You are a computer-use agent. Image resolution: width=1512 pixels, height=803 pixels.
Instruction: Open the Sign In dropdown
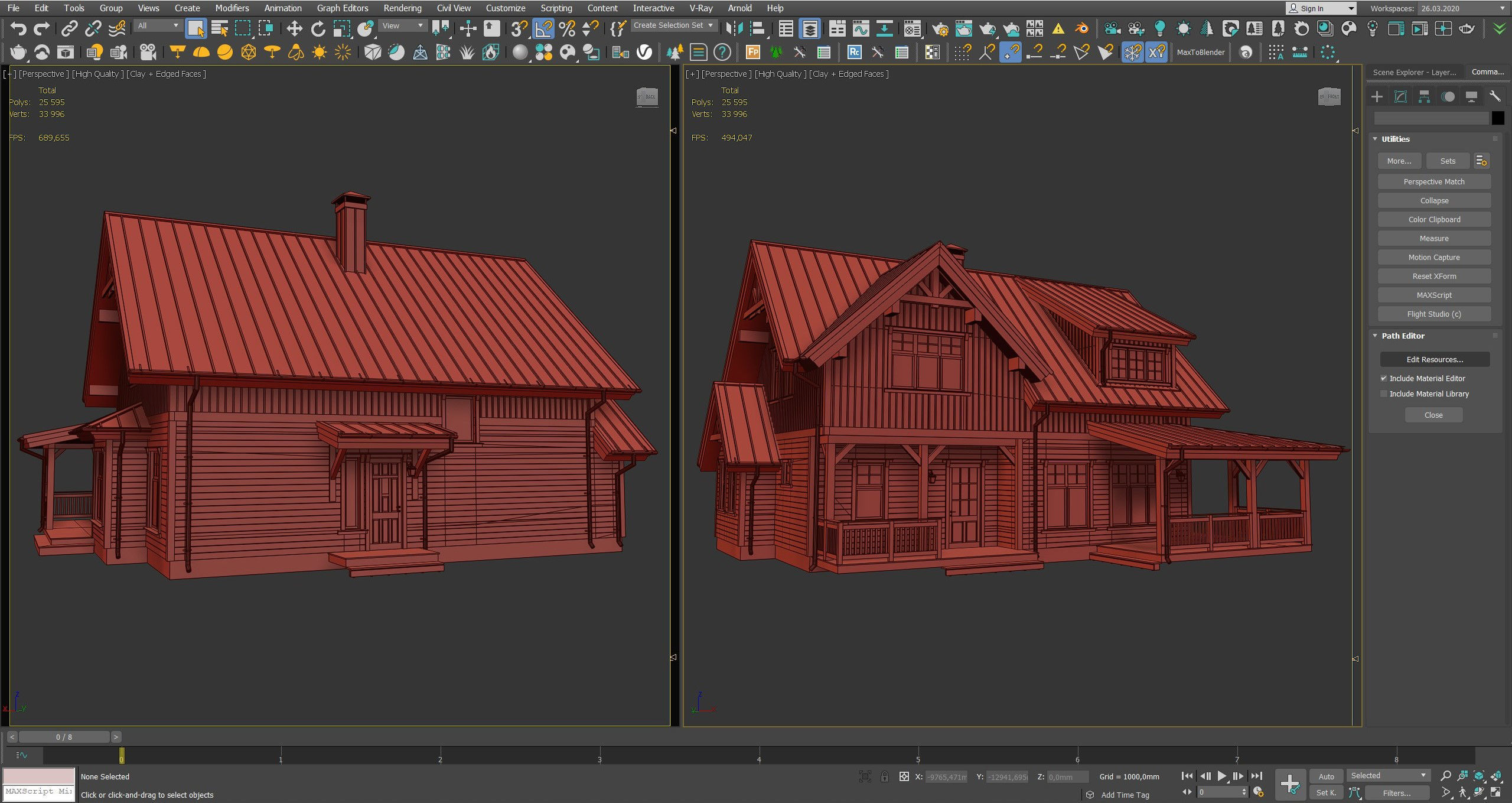pos(1321,8)
